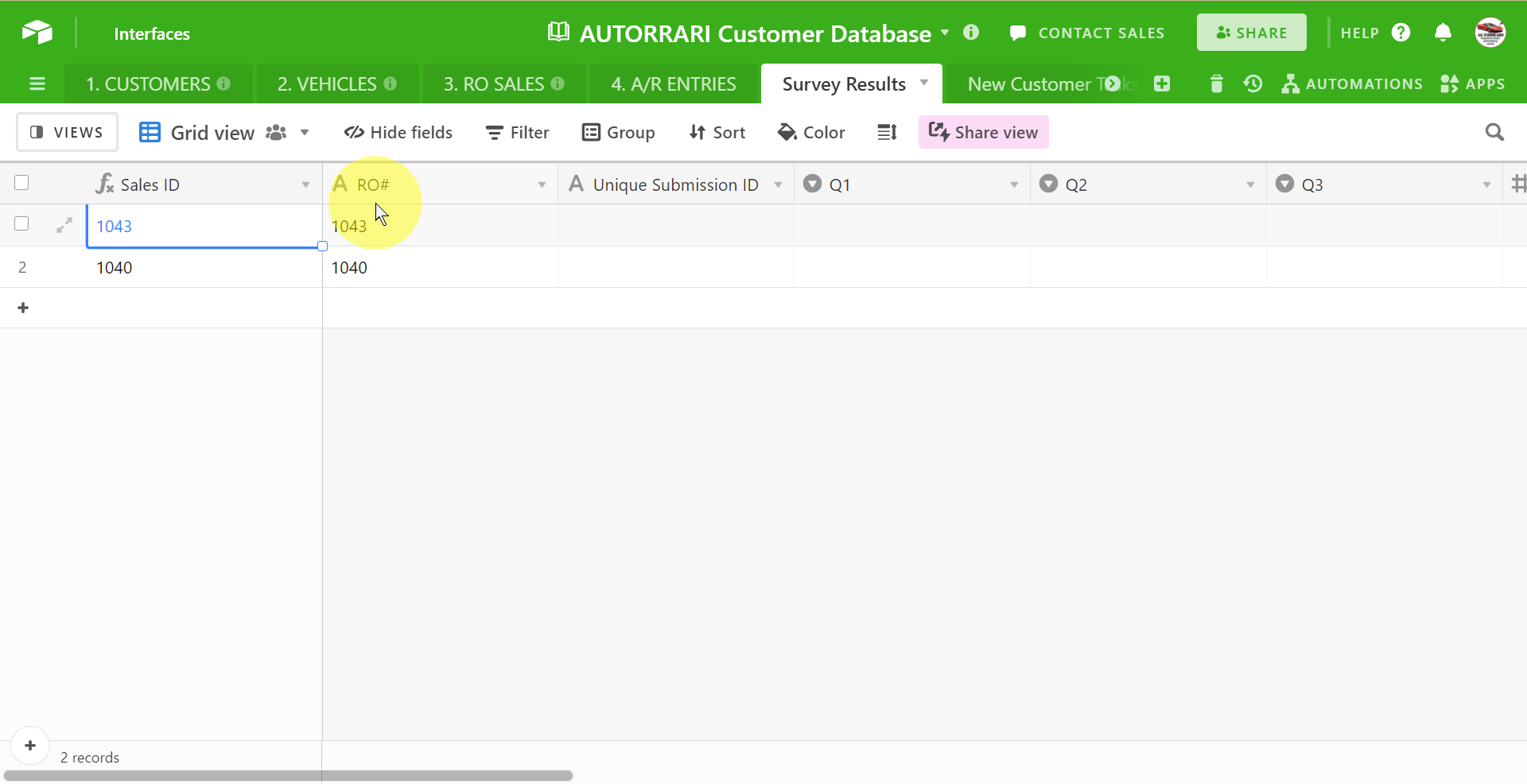Click the Unique Submission ID cell in row 1043
Image resolution: width=1527 pixels, height=784 pixels.
point(676,226)
